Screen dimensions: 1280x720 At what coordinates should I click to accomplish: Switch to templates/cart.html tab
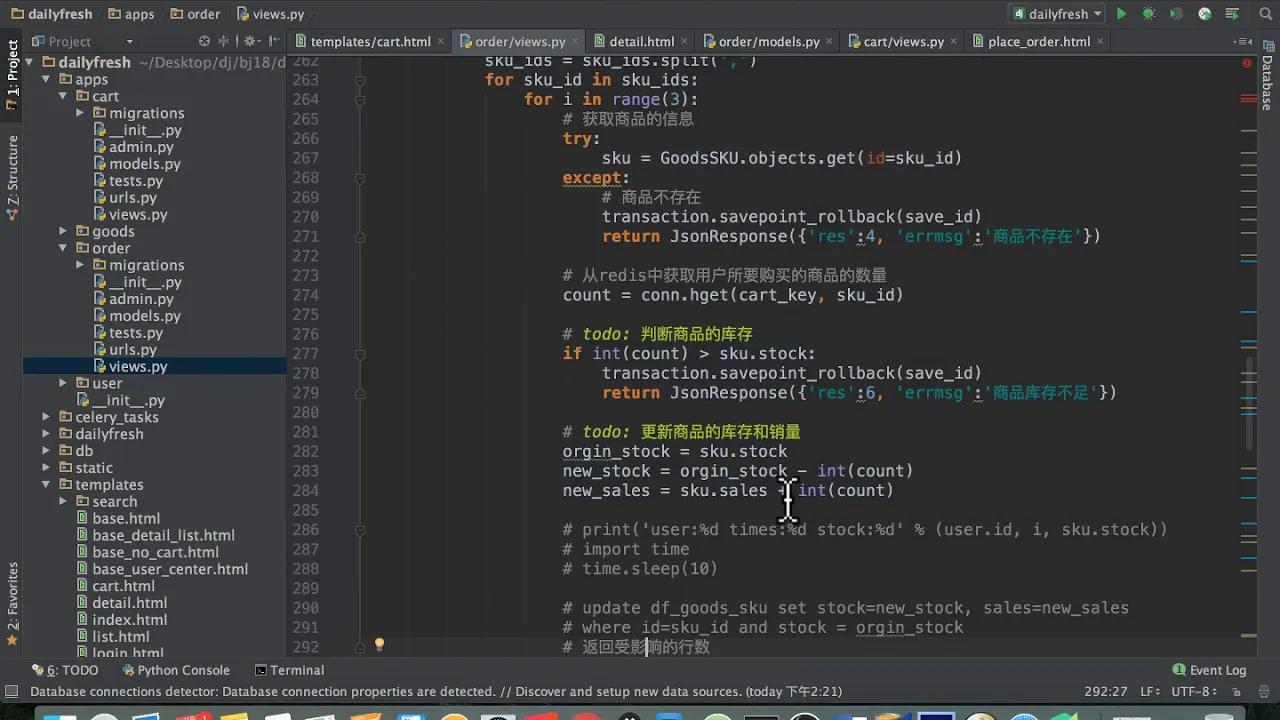(x=370, y=41)
